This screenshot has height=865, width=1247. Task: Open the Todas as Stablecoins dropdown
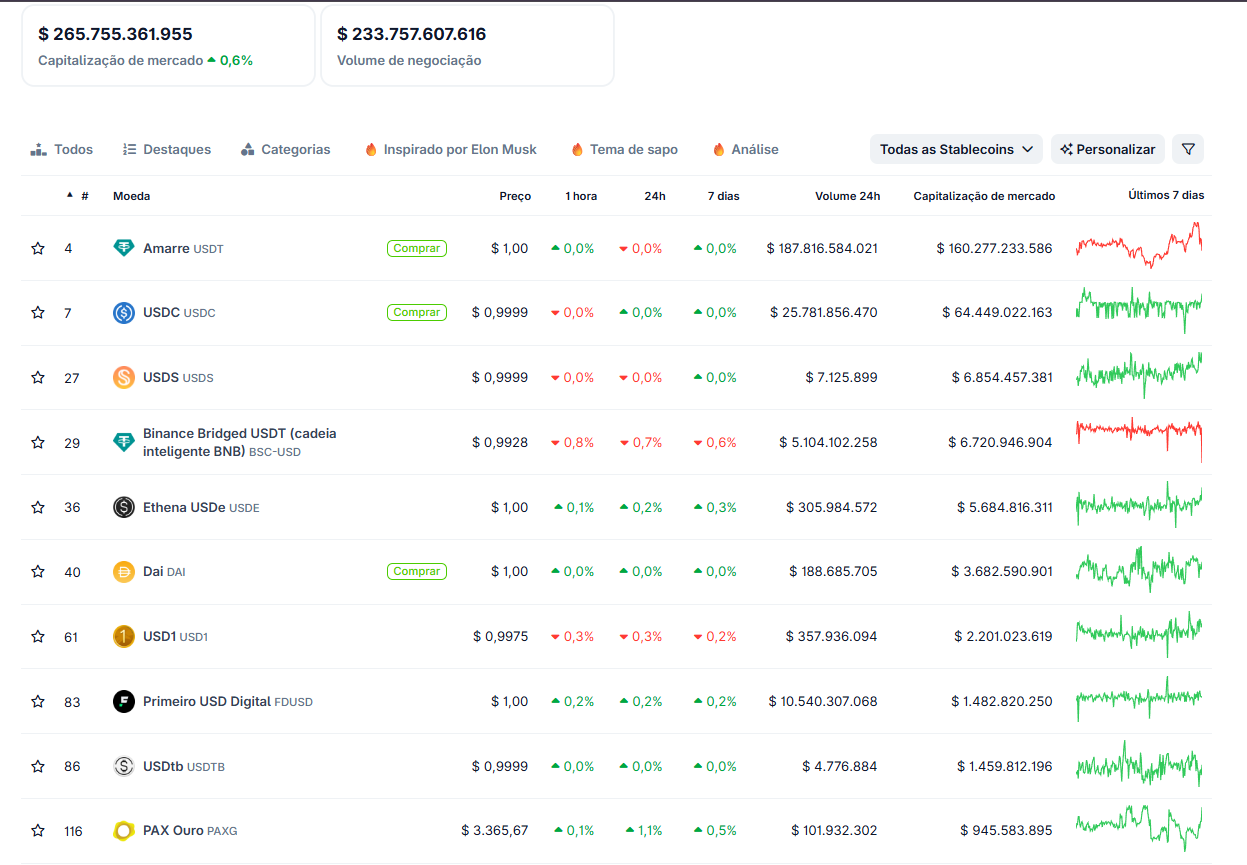pos(956,149)
